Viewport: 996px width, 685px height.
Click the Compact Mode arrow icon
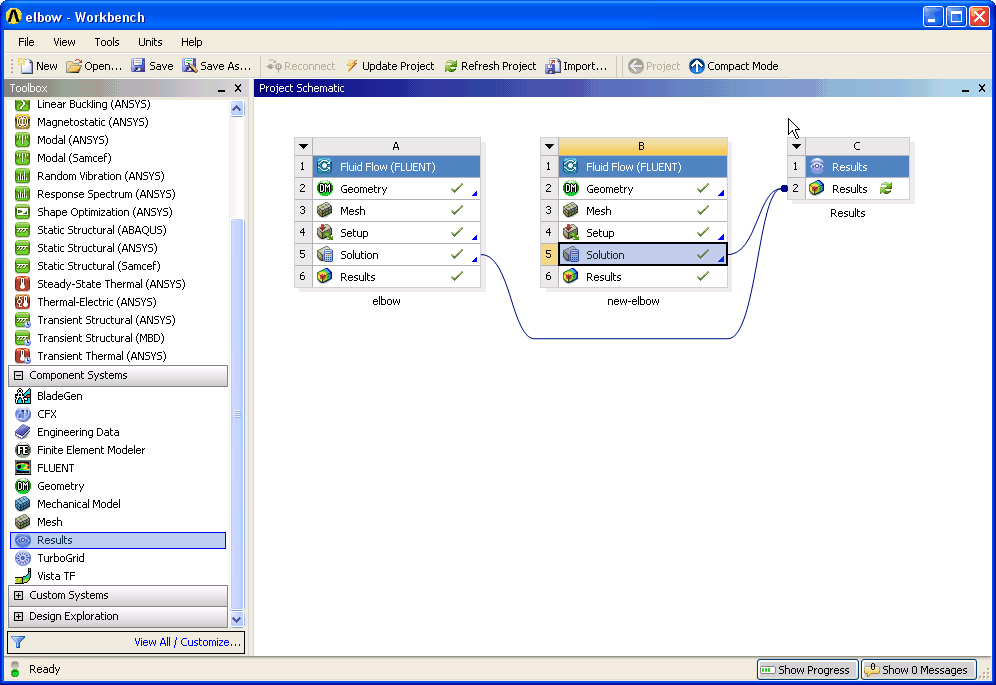coord(697,66)
